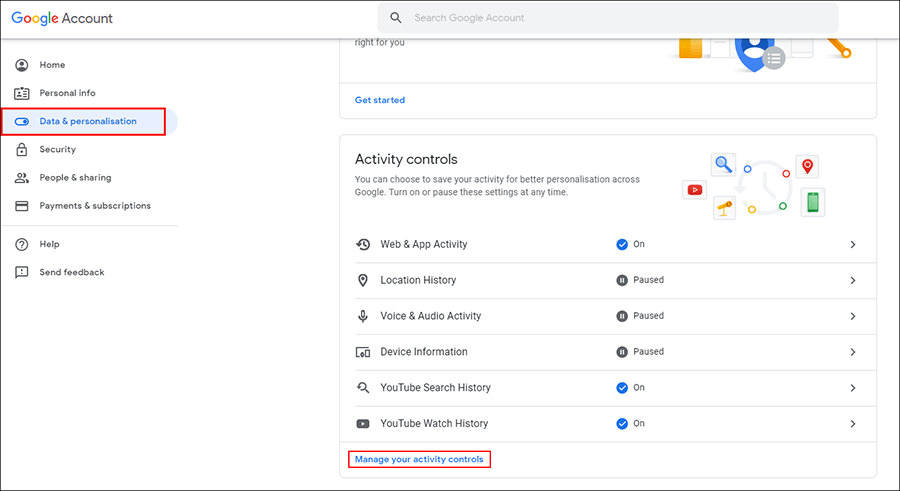Click the Web & App Activity history icon

click(x=363, y=244)
